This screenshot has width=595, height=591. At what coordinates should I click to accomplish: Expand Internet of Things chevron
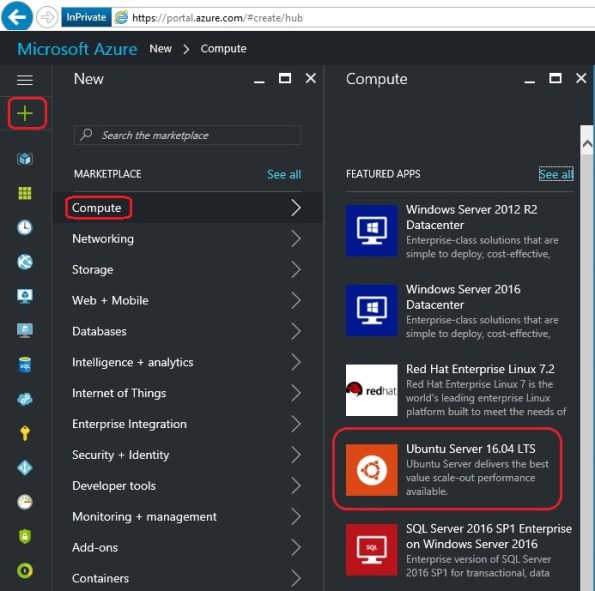tap(296, 393)
